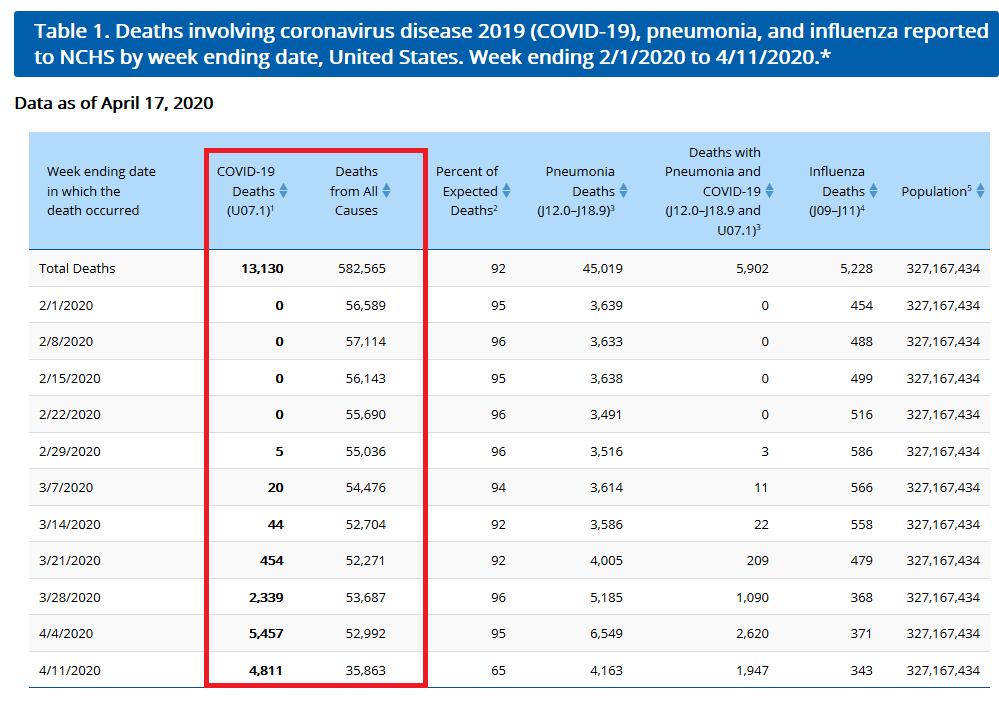
Task: Select the Total Deaths row label
Action: coord(77,268)
